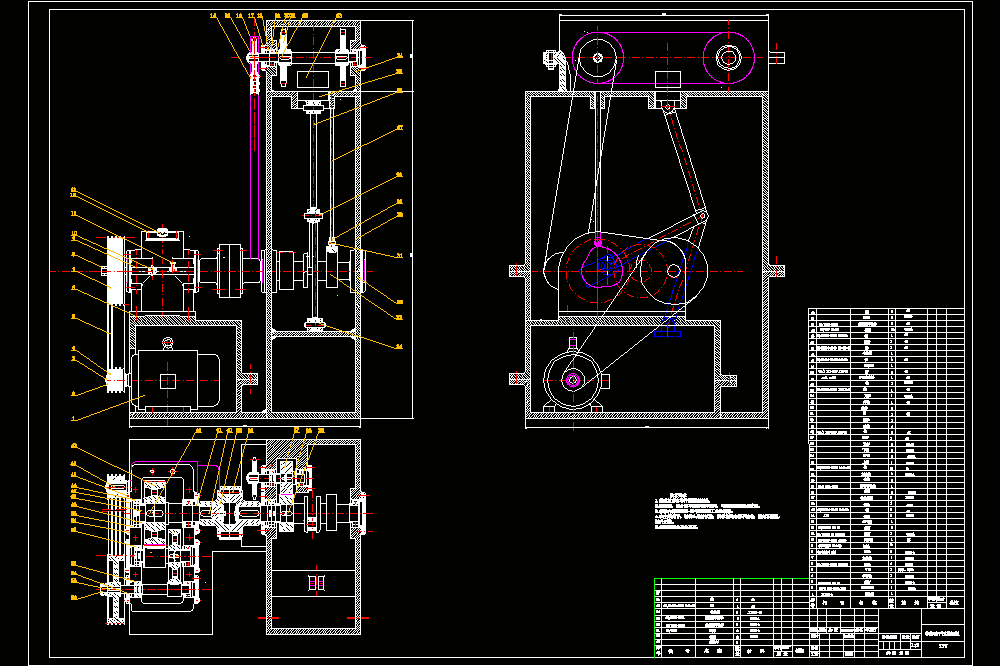Select the small motor pulley below the belt
Screen dimensions: 1000x666
[x=115, y=381]
